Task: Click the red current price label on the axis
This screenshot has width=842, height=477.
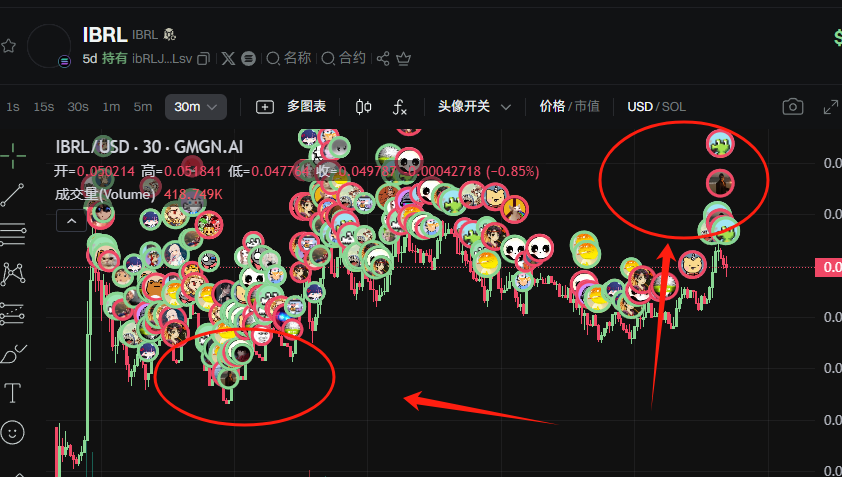Action: click(x=829, y=267)
